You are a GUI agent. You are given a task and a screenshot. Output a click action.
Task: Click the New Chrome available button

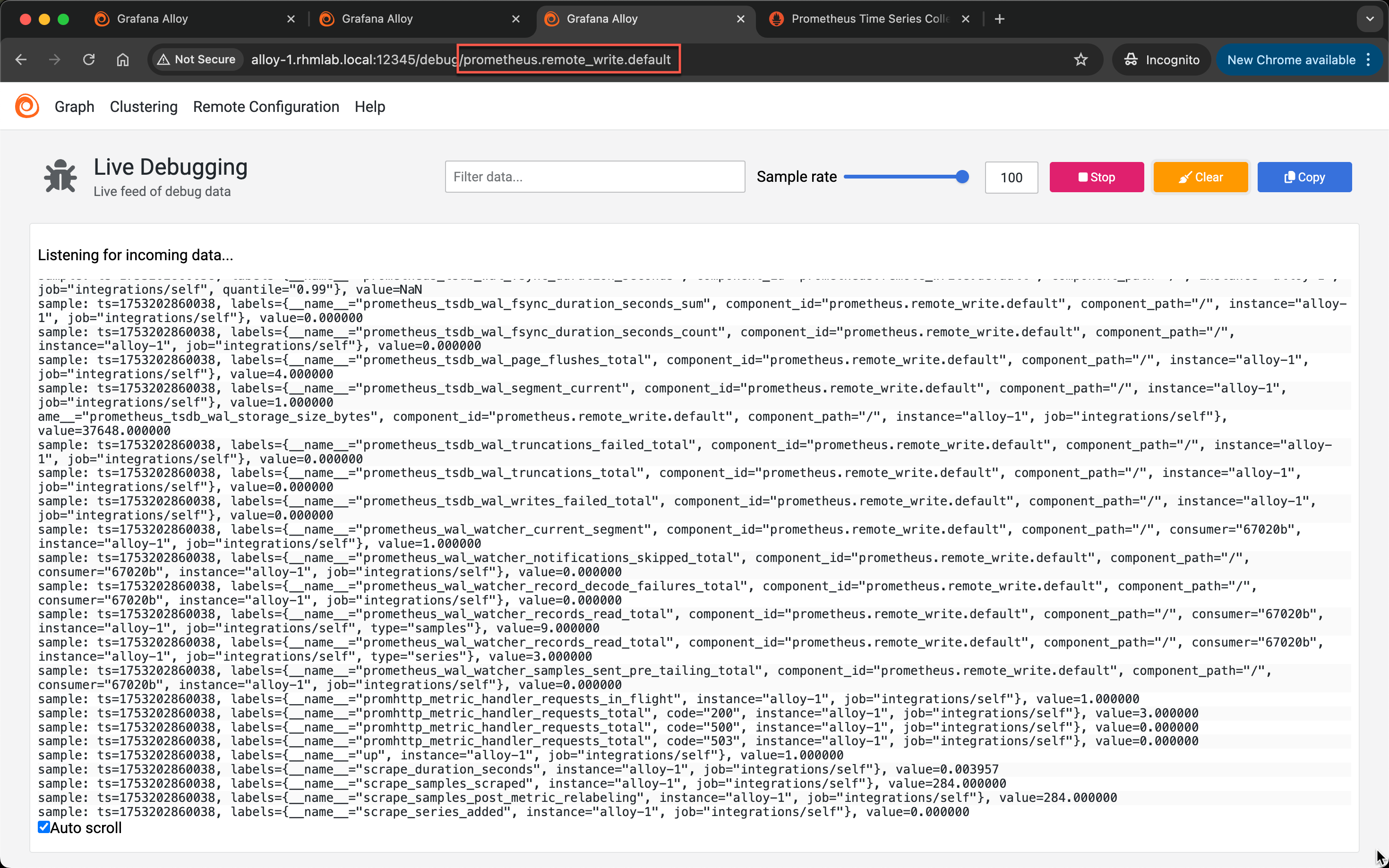tap(1291, 60)
